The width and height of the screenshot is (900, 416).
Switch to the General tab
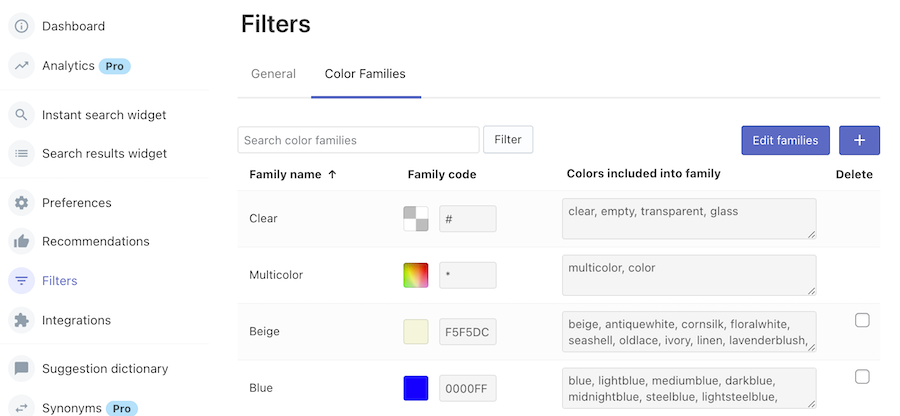pyautogui.click(x=273, y=74)
